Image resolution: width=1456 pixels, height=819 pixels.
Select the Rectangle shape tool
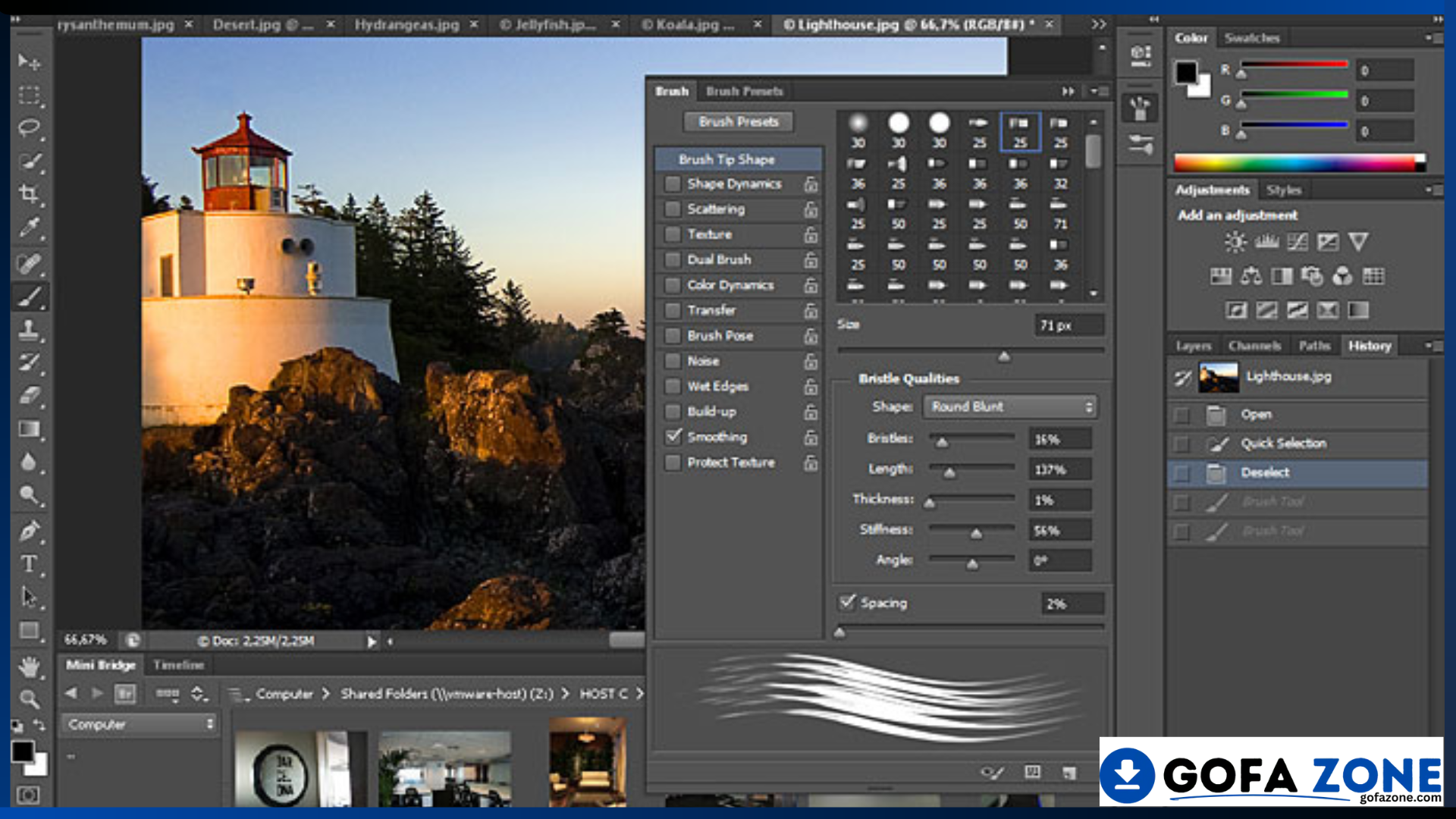(x=29, y=631)
